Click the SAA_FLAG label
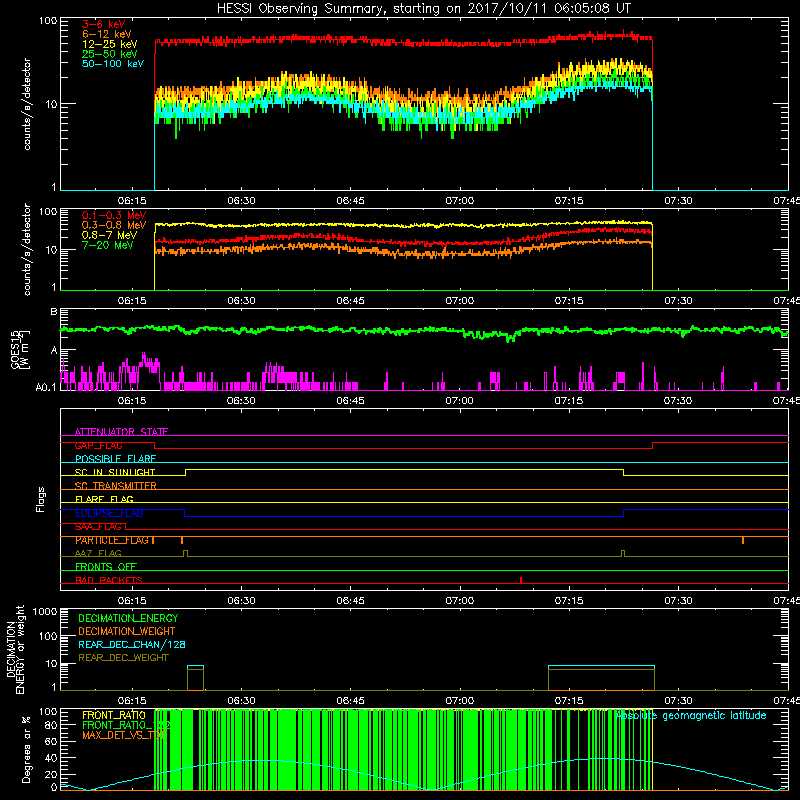Screen dimensions: 800x800 tap(98, 527)
